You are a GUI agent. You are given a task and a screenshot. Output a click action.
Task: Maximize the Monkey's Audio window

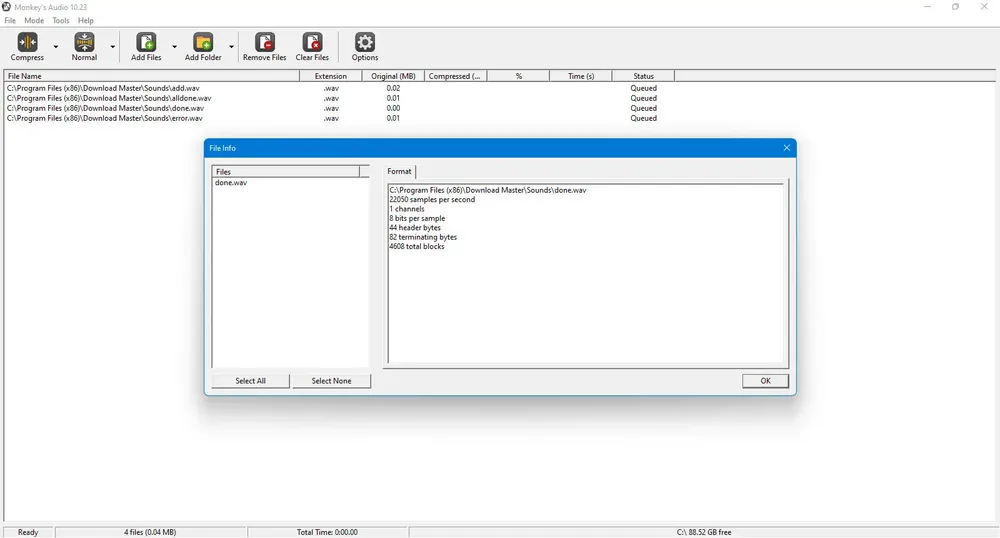pos(955,6)
